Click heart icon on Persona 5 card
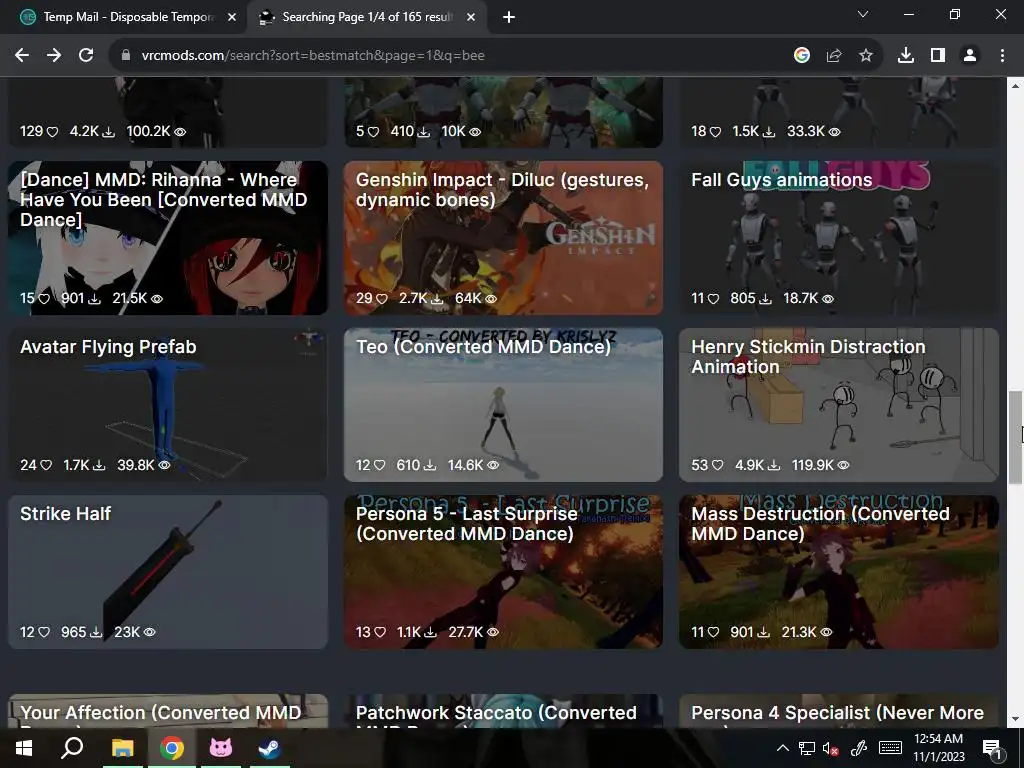 [380, 633]
